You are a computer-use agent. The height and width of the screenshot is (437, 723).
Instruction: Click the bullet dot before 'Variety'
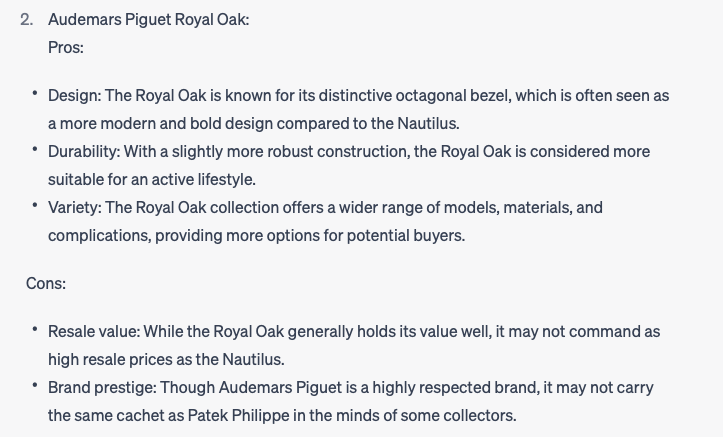coord(35,205)
